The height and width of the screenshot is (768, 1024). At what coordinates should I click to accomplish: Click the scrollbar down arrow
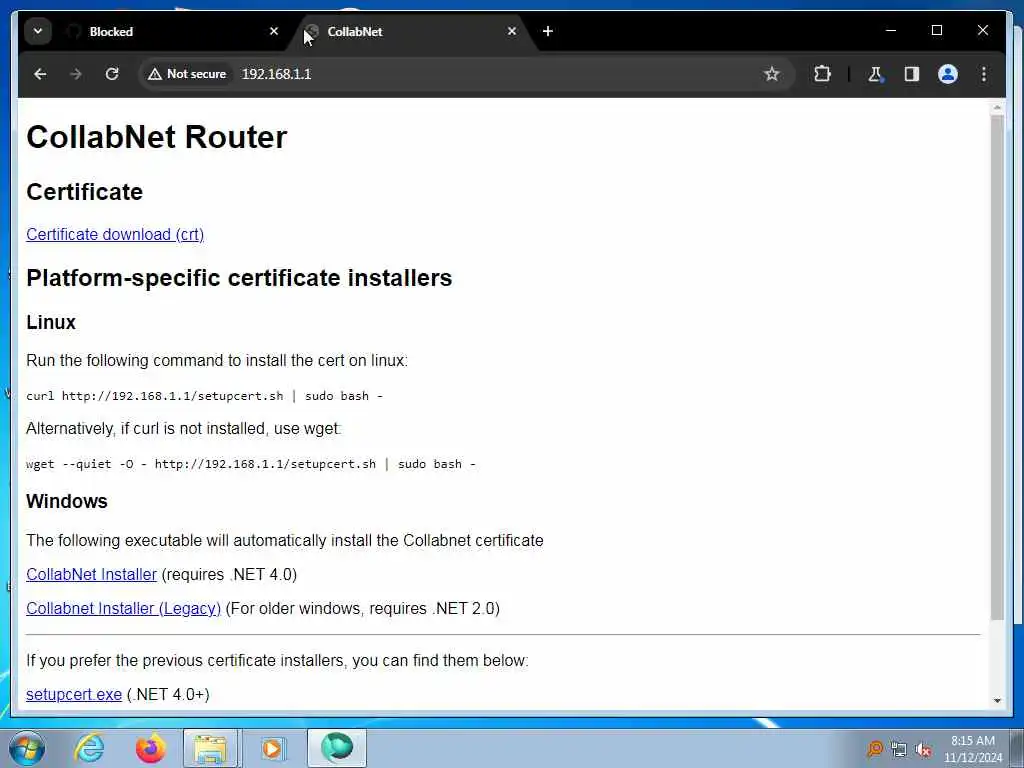coord(997,700)
